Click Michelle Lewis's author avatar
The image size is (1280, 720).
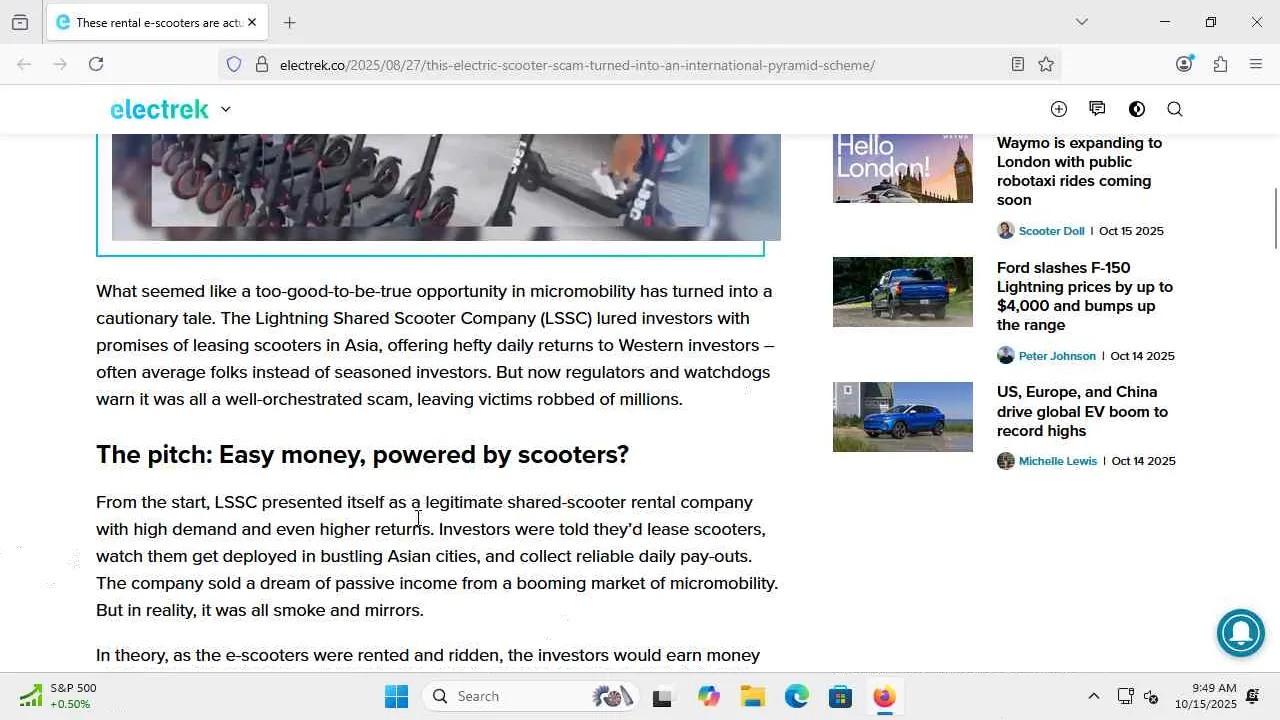1006,461
